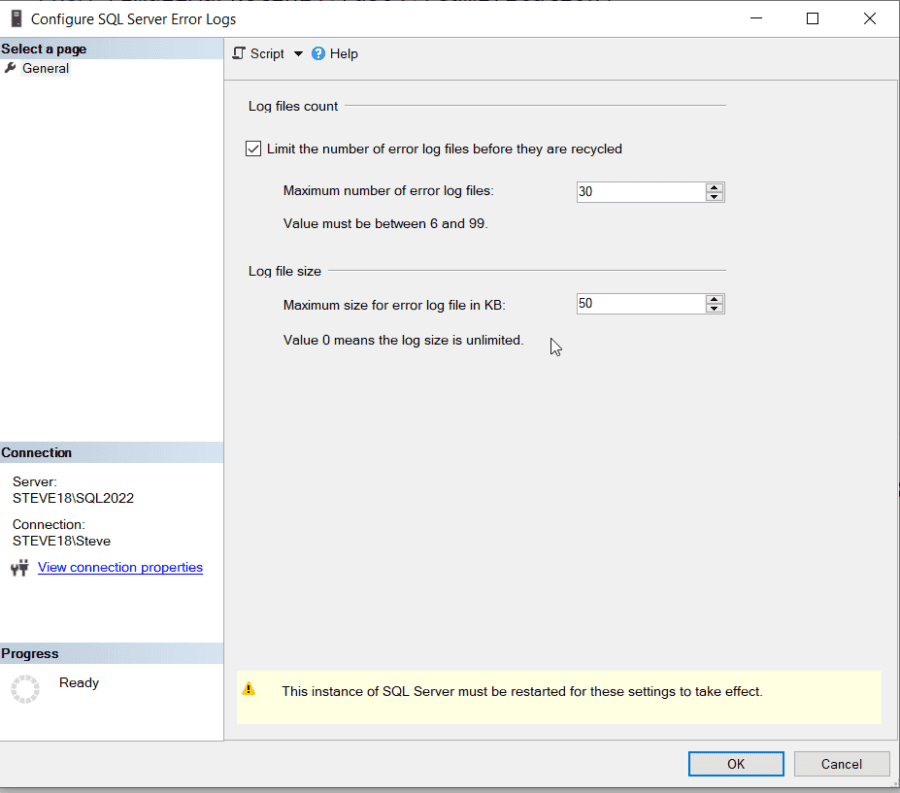Click the blue Help question mark icon
900x793 pixels.
(320, 53)
